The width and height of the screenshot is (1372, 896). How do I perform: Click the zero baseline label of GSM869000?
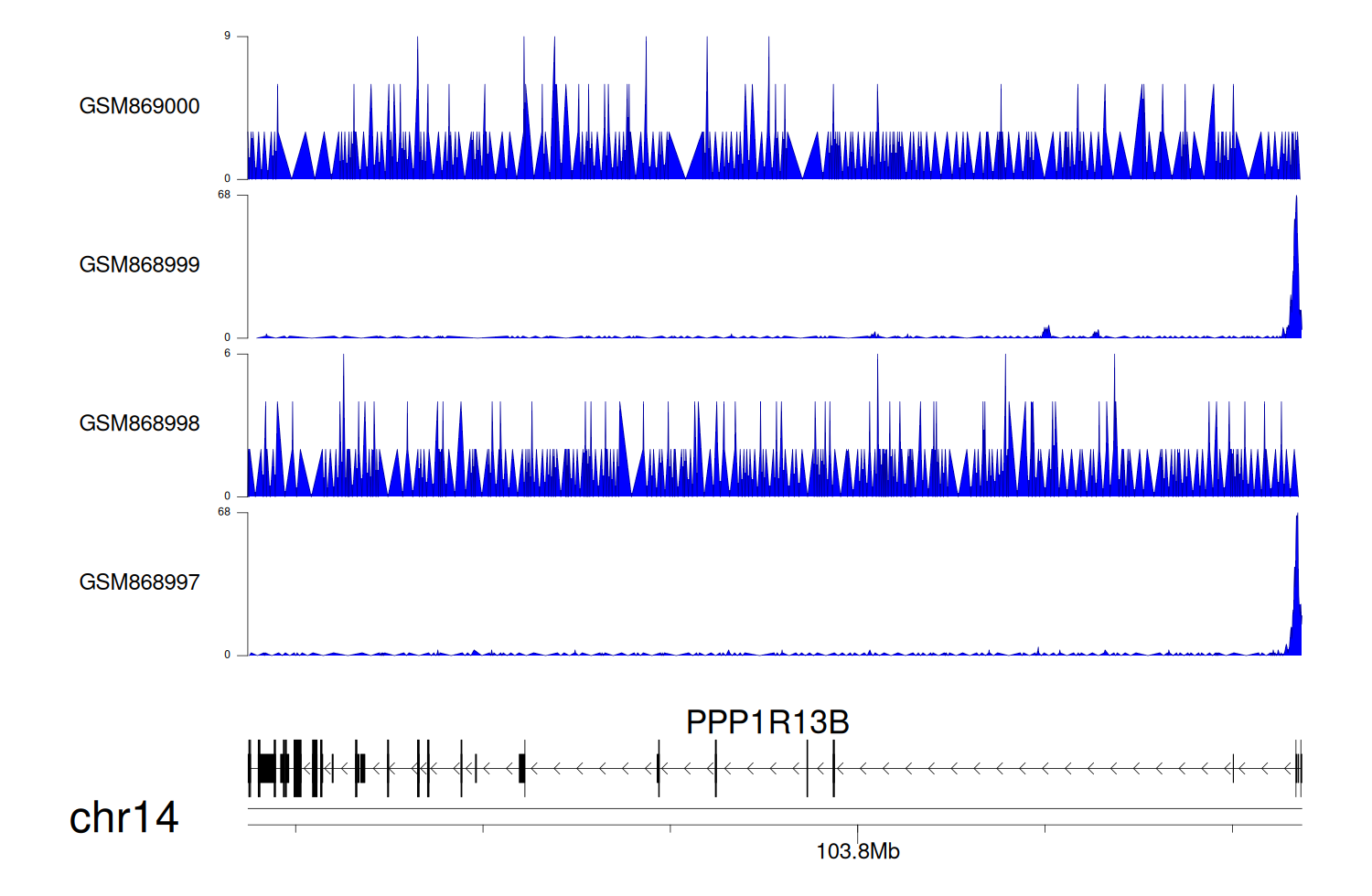227,179
